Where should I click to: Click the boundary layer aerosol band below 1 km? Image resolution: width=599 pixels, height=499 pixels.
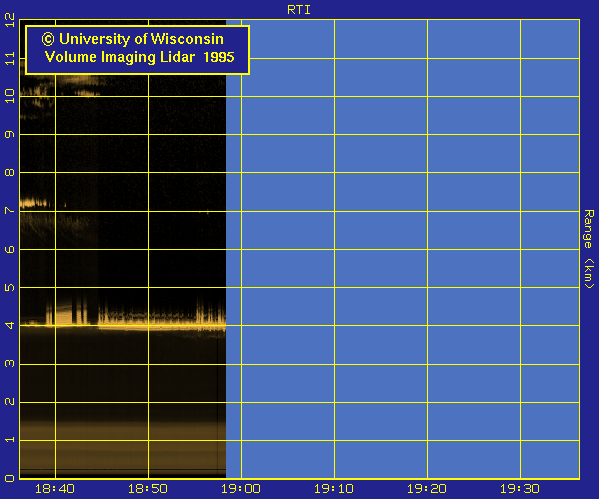pyautogui.click(x=123, y=449)
